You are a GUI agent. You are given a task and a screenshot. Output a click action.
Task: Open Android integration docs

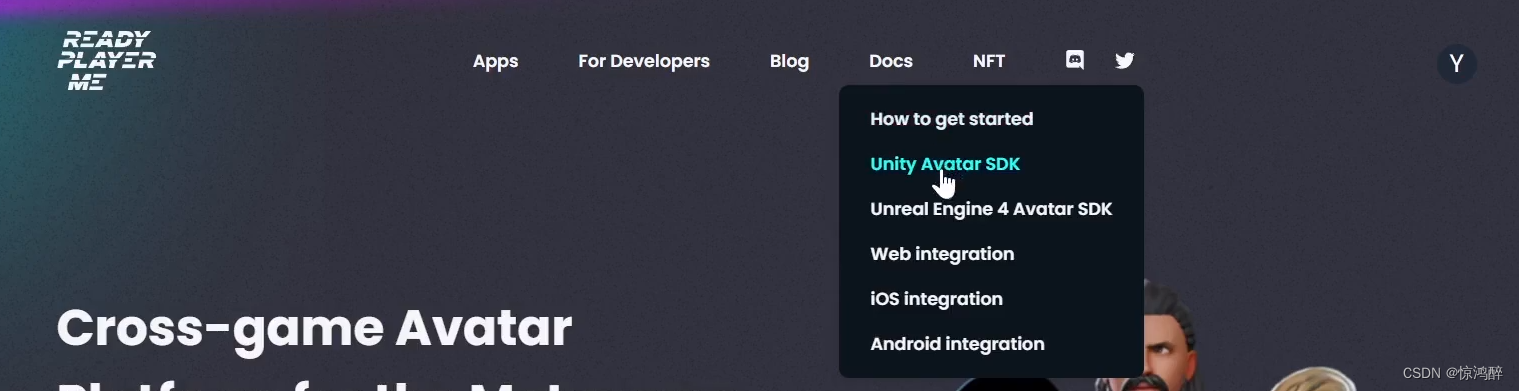pos(957,344)
